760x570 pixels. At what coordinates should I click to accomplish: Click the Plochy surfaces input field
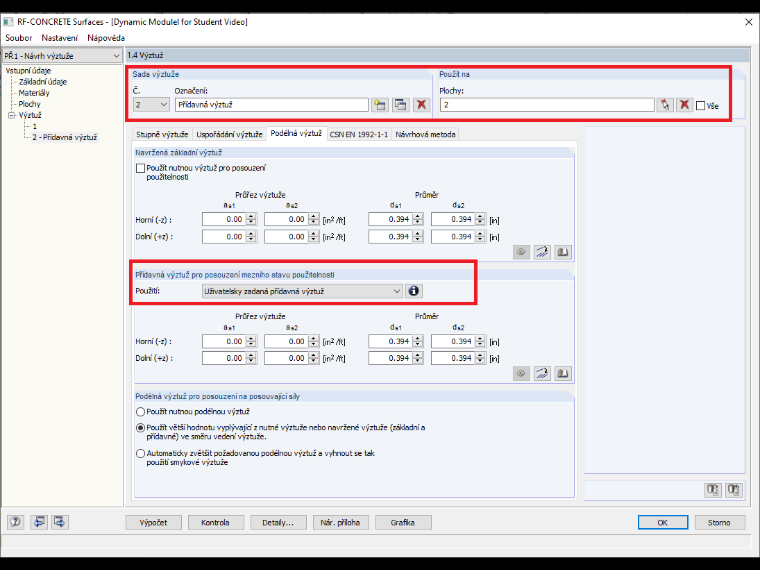pyautogui.click(x=547, y=105)
